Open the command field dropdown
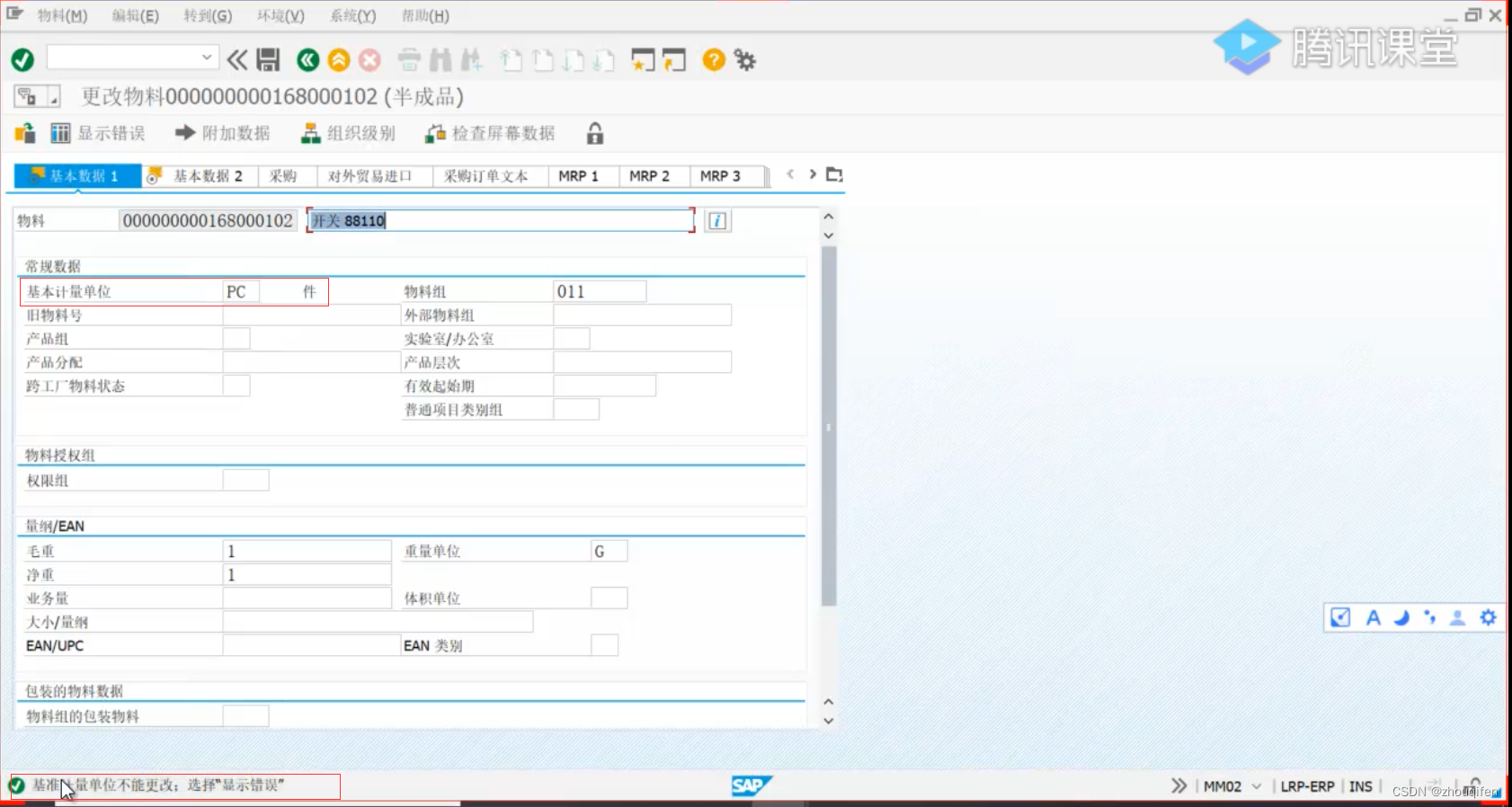This screenshot has height=807, width=1512. (208, 58)
